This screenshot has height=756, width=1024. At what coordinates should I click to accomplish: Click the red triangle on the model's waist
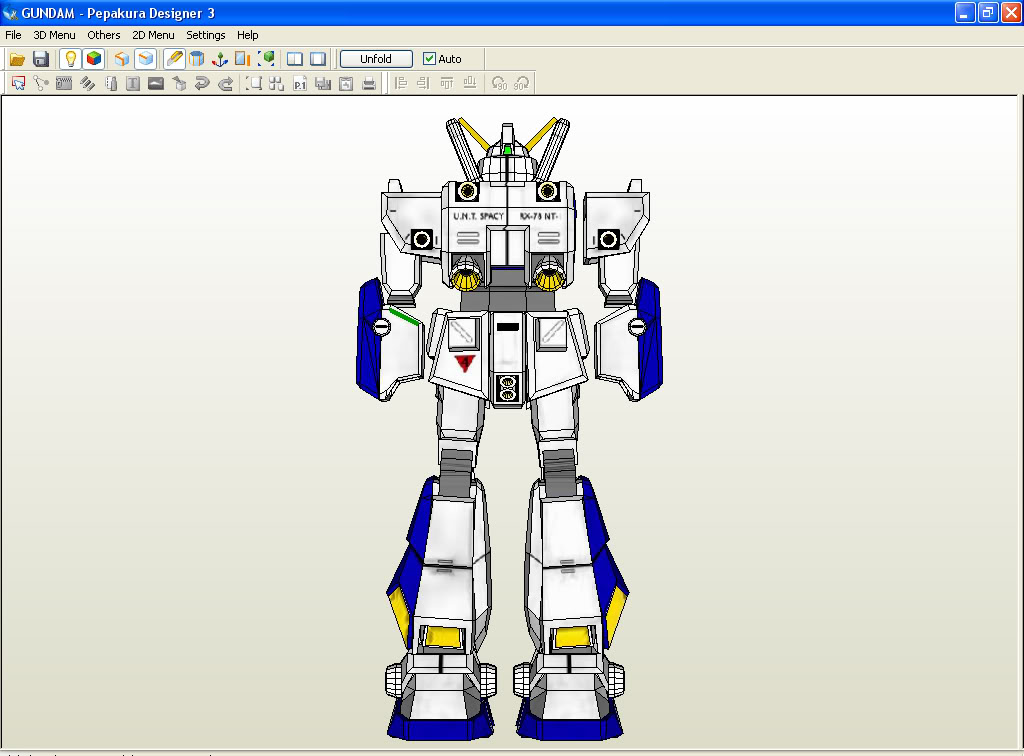coord(464,363)
